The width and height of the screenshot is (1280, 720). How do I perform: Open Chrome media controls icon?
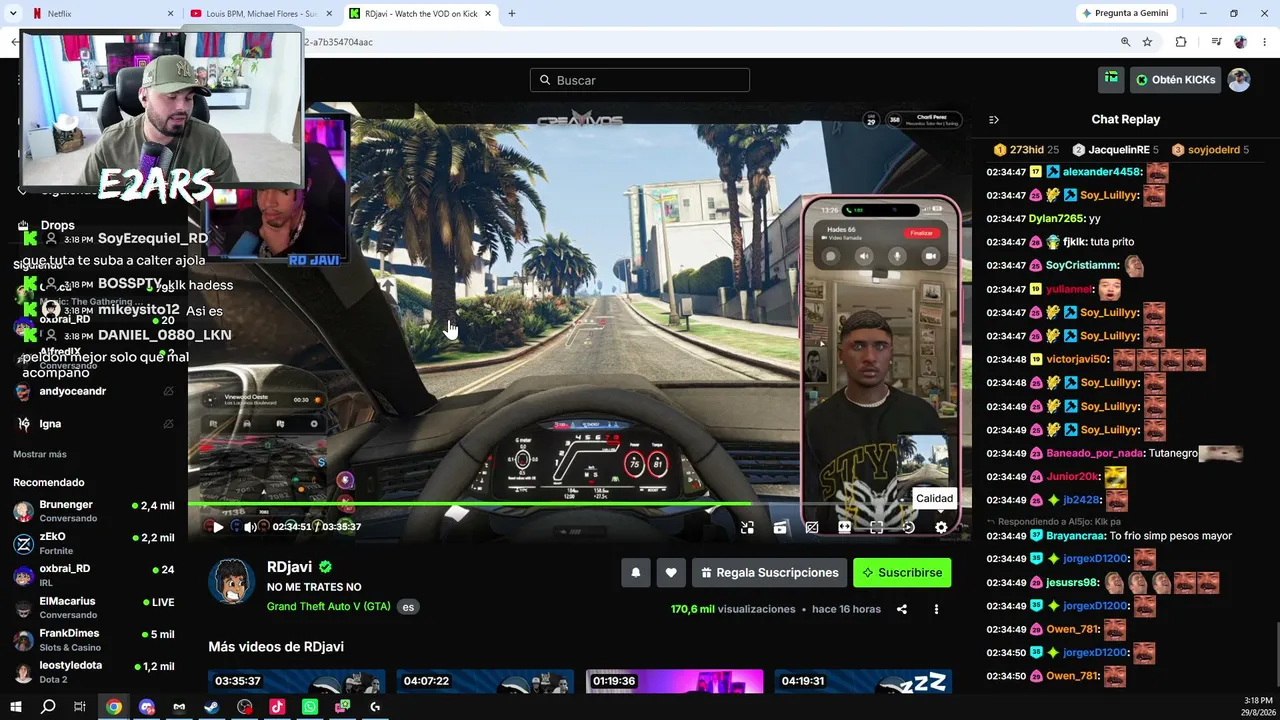click(x=1216, y=42)
